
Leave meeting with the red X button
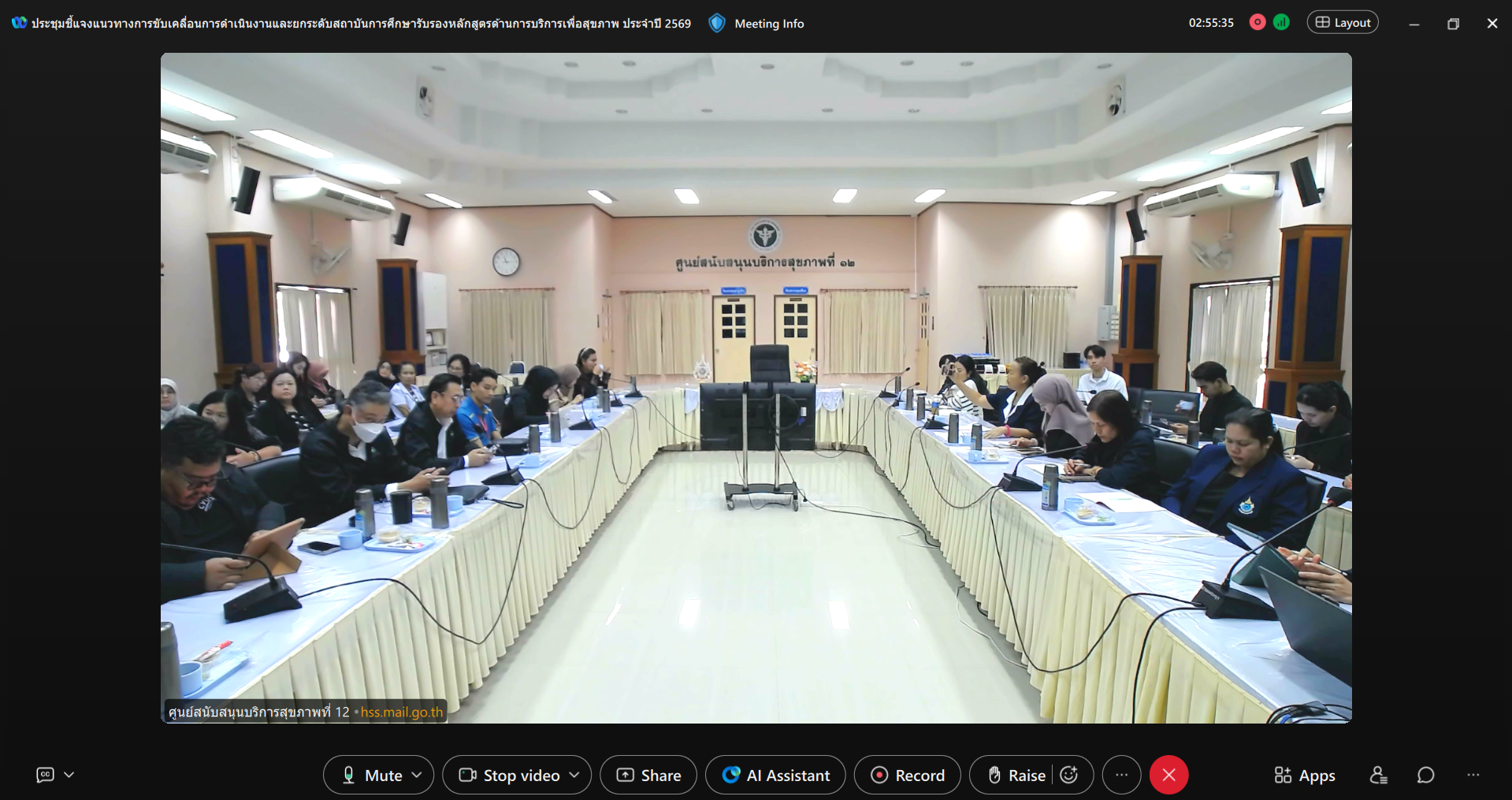click(x=1168, y=775)
